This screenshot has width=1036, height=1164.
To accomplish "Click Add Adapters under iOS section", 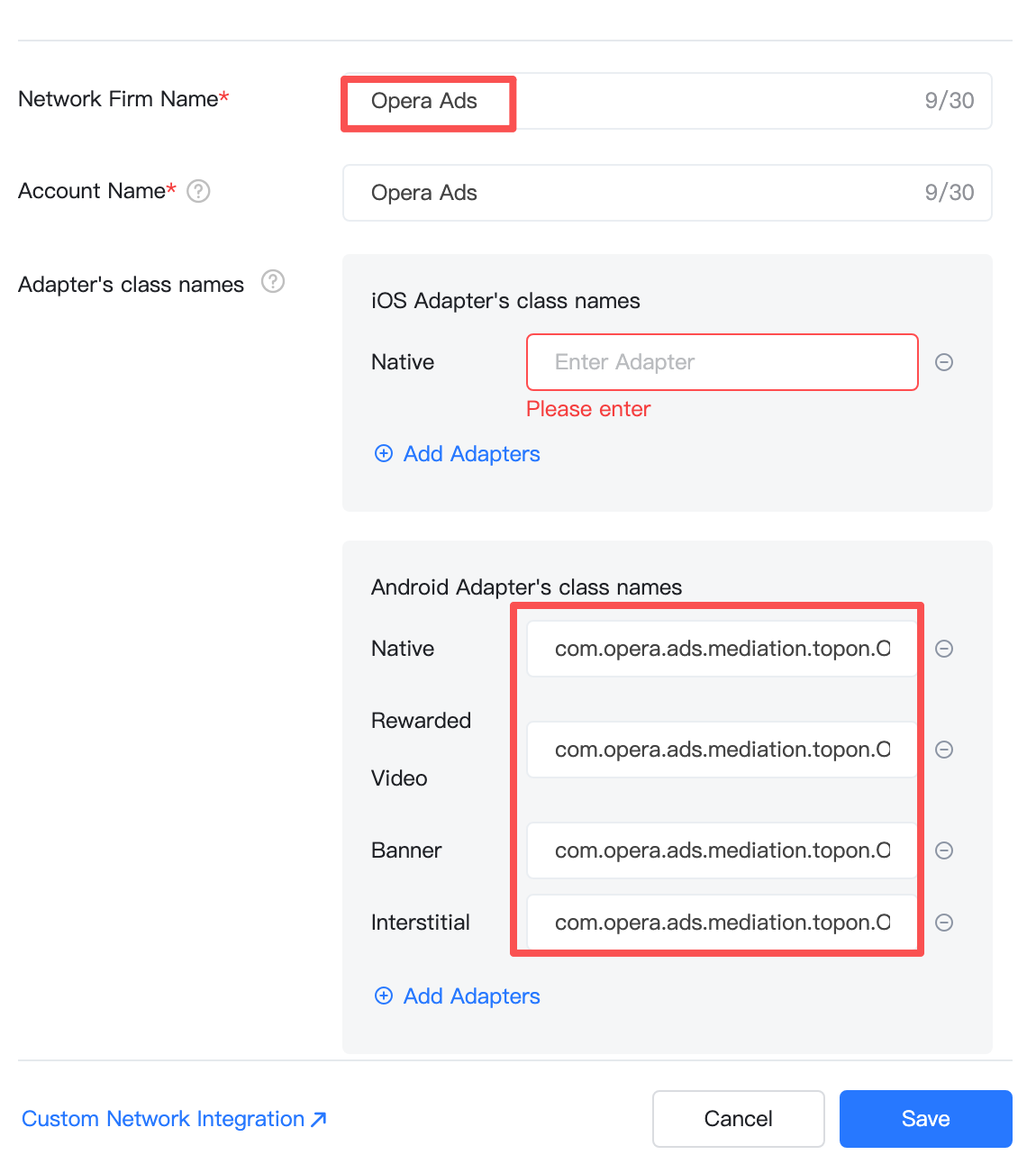I will [x=470, y=453].
